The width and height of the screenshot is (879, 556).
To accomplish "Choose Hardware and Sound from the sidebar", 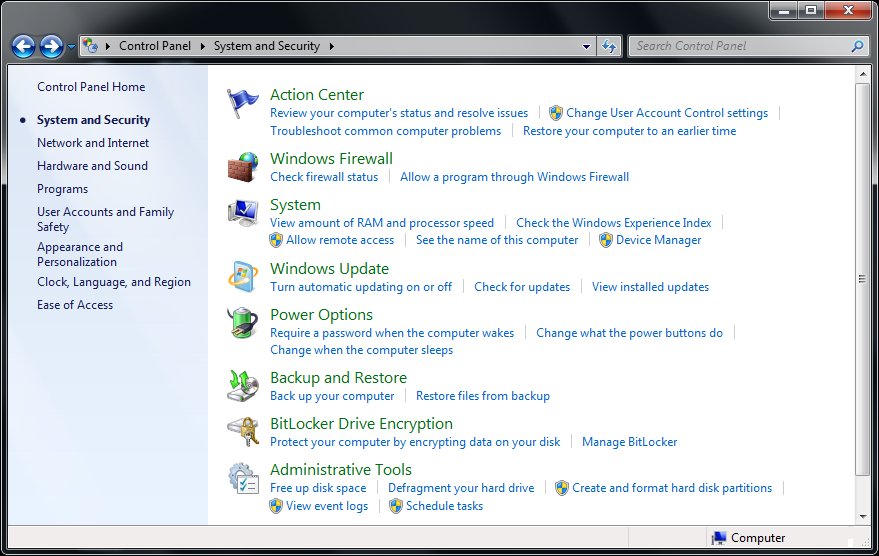I will 92,166.
